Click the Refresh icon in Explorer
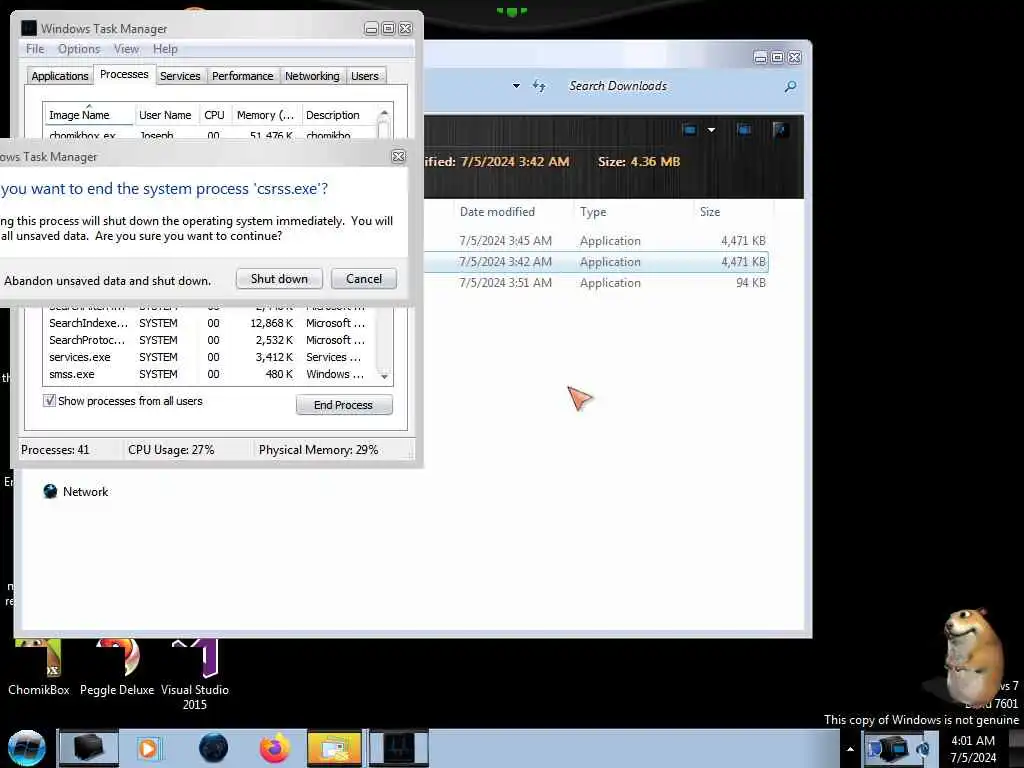 pyautogui.click(x=539, y=86)
